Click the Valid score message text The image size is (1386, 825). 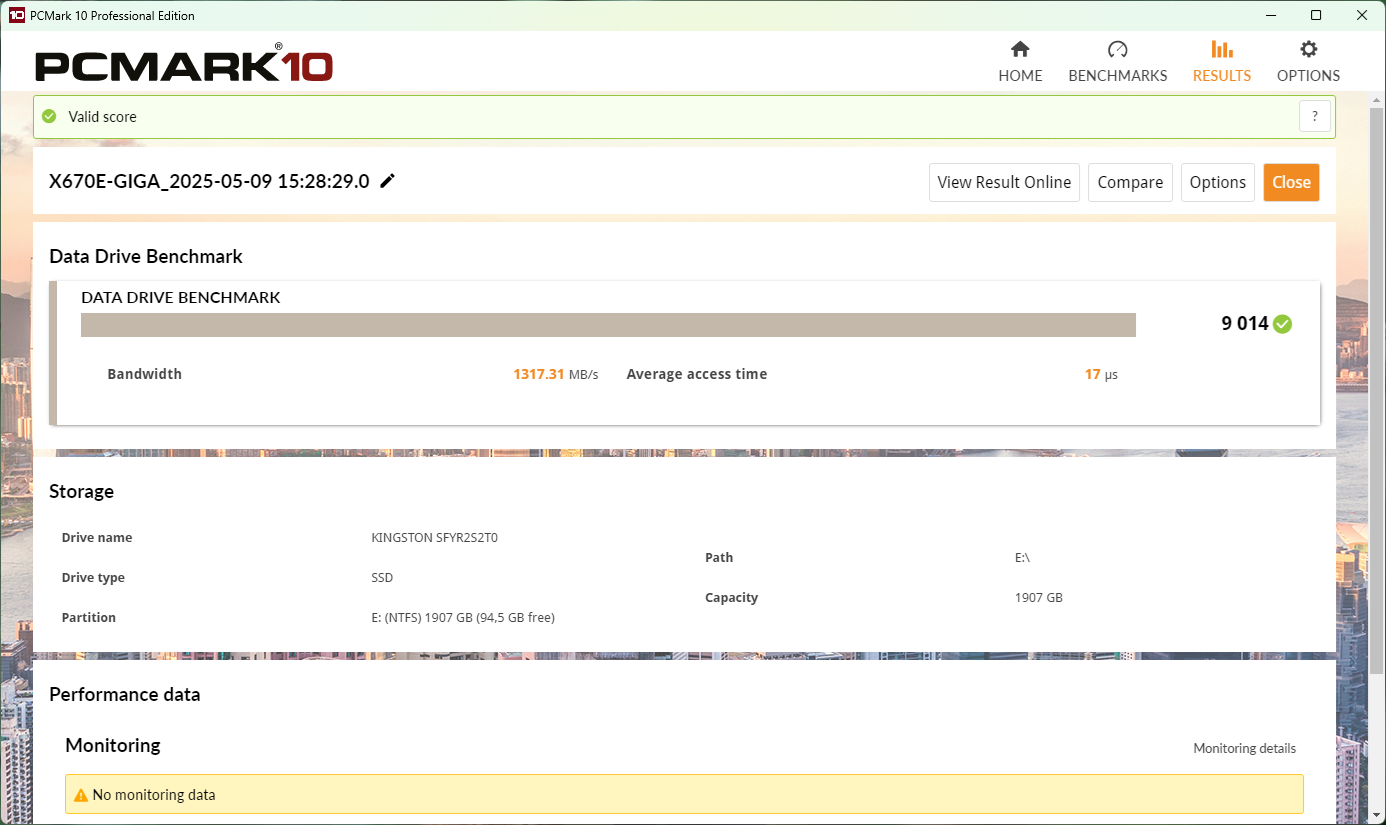[102, 116]
